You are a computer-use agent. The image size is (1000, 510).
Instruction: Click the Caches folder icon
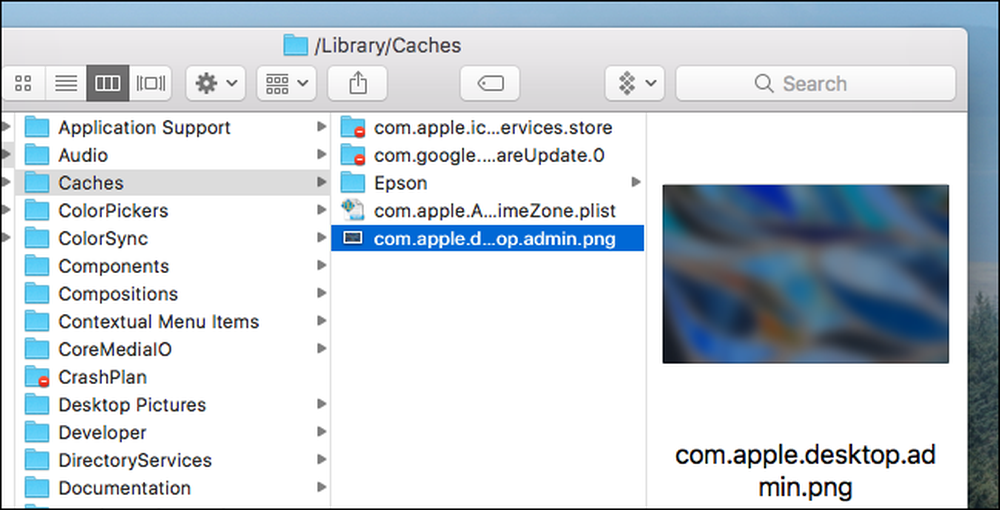37,183
